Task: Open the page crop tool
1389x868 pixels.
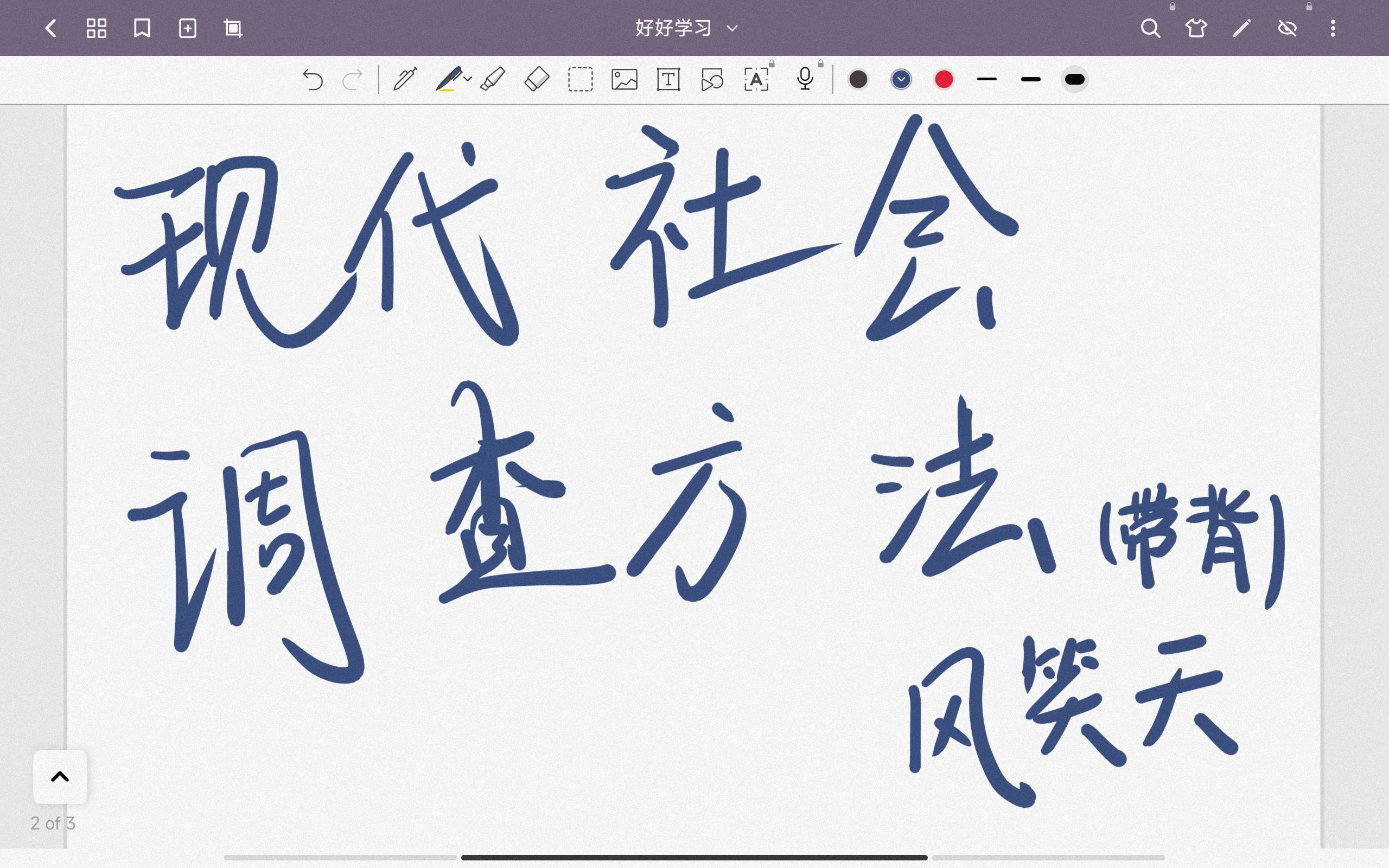Action: [233, 28]
